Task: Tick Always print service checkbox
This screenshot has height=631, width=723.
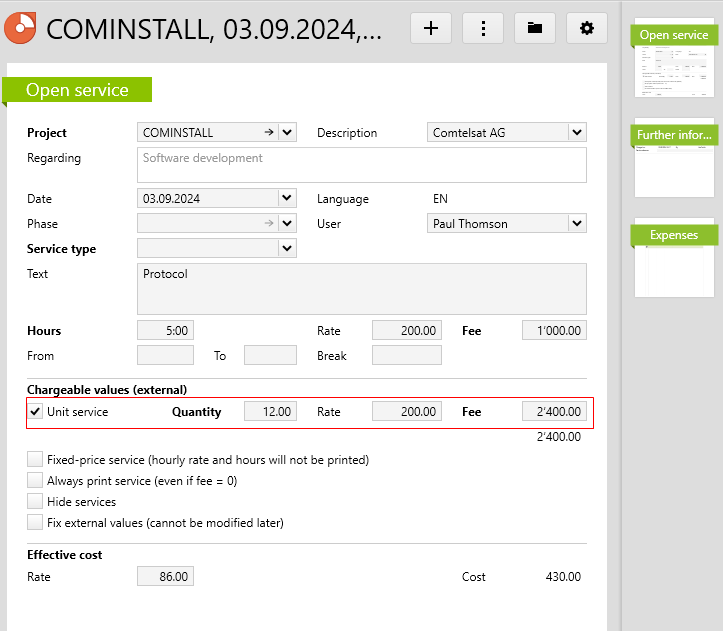Action: coord(36,481)
